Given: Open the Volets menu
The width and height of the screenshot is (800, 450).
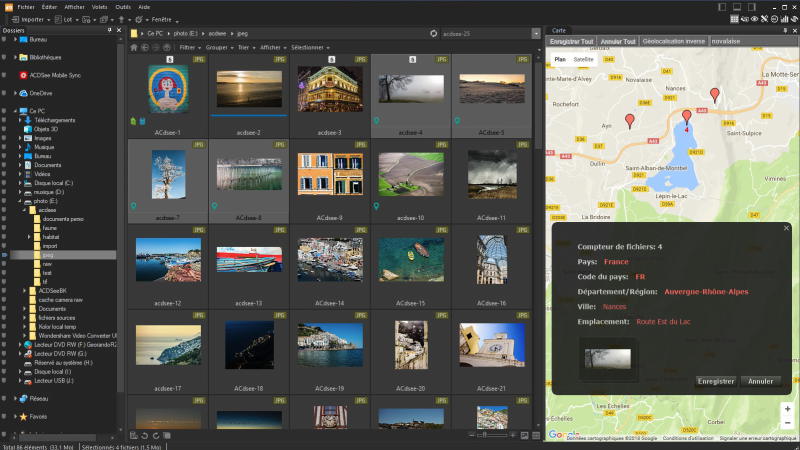Looking at the screenshot, I should [99, 7].
